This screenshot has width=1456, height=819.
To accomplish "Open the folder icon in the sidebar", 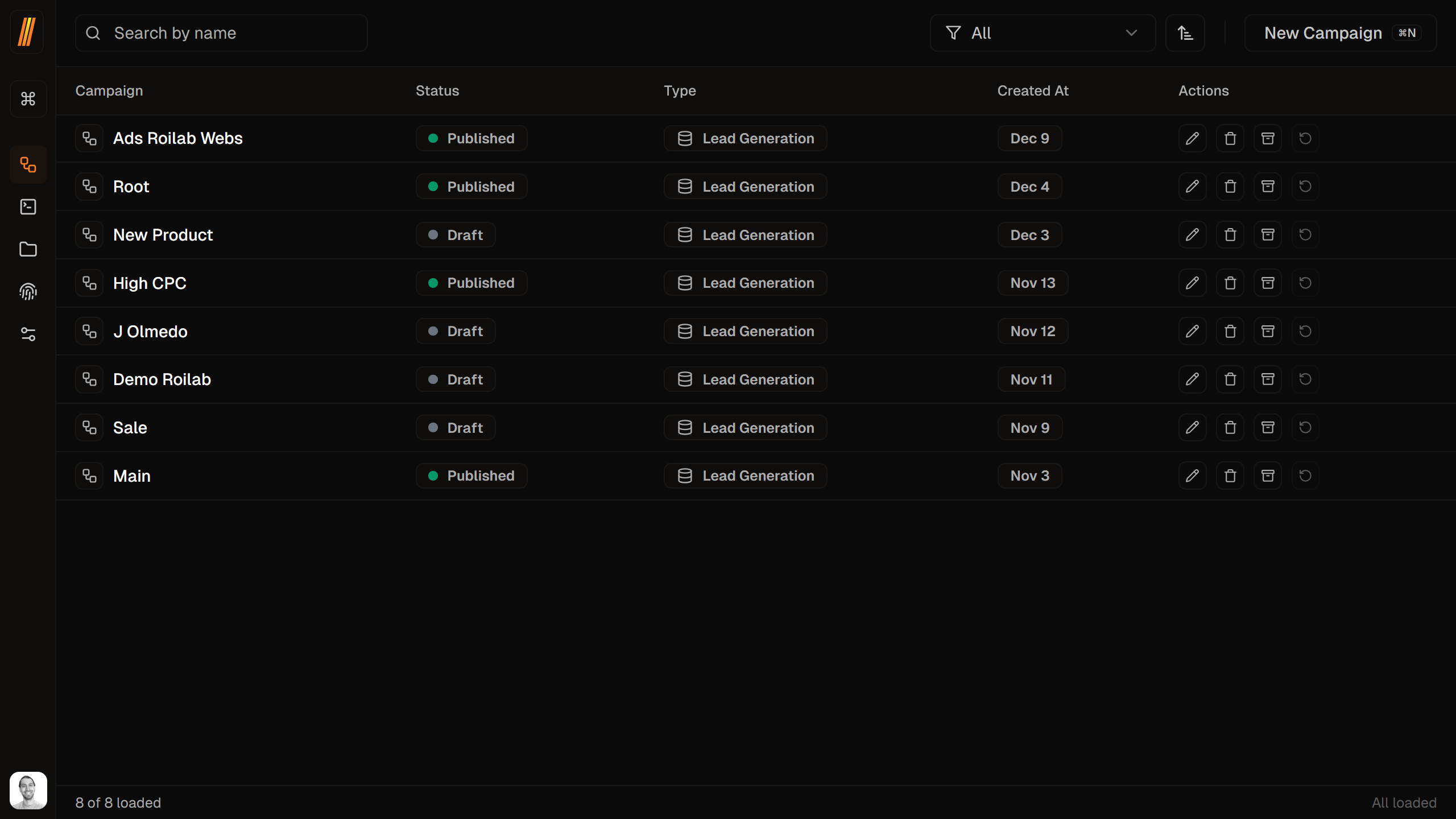I will (28, 249).
